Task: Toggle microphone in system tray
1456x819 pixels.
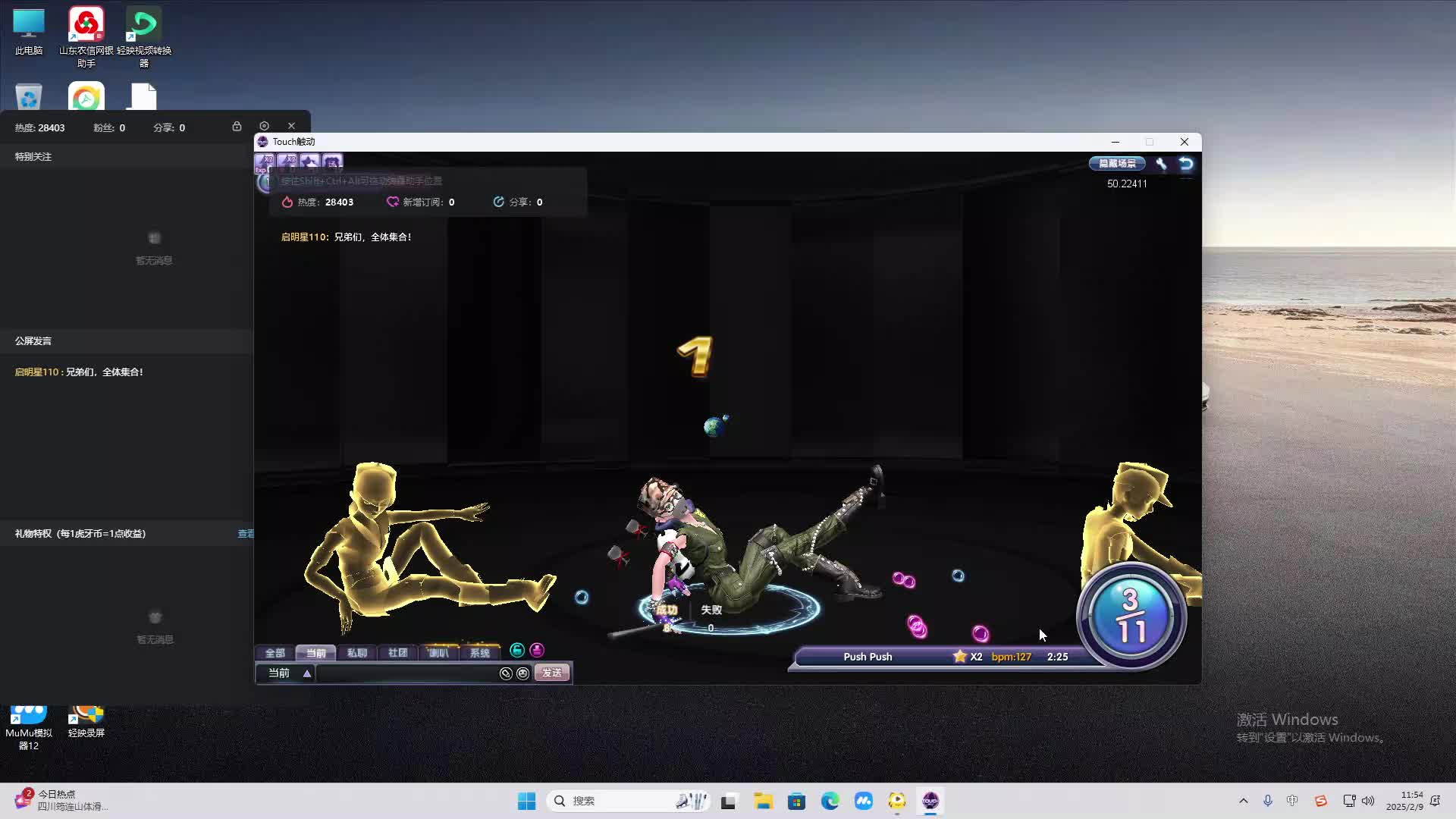Action: [1267, 801]
